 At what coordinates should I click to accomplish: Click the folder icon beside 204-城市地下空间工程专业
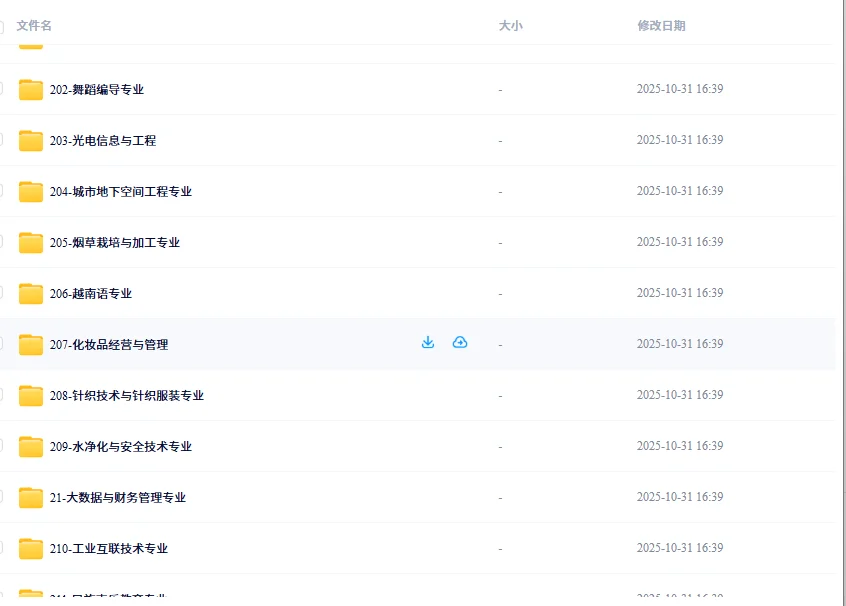click(31, 192)
